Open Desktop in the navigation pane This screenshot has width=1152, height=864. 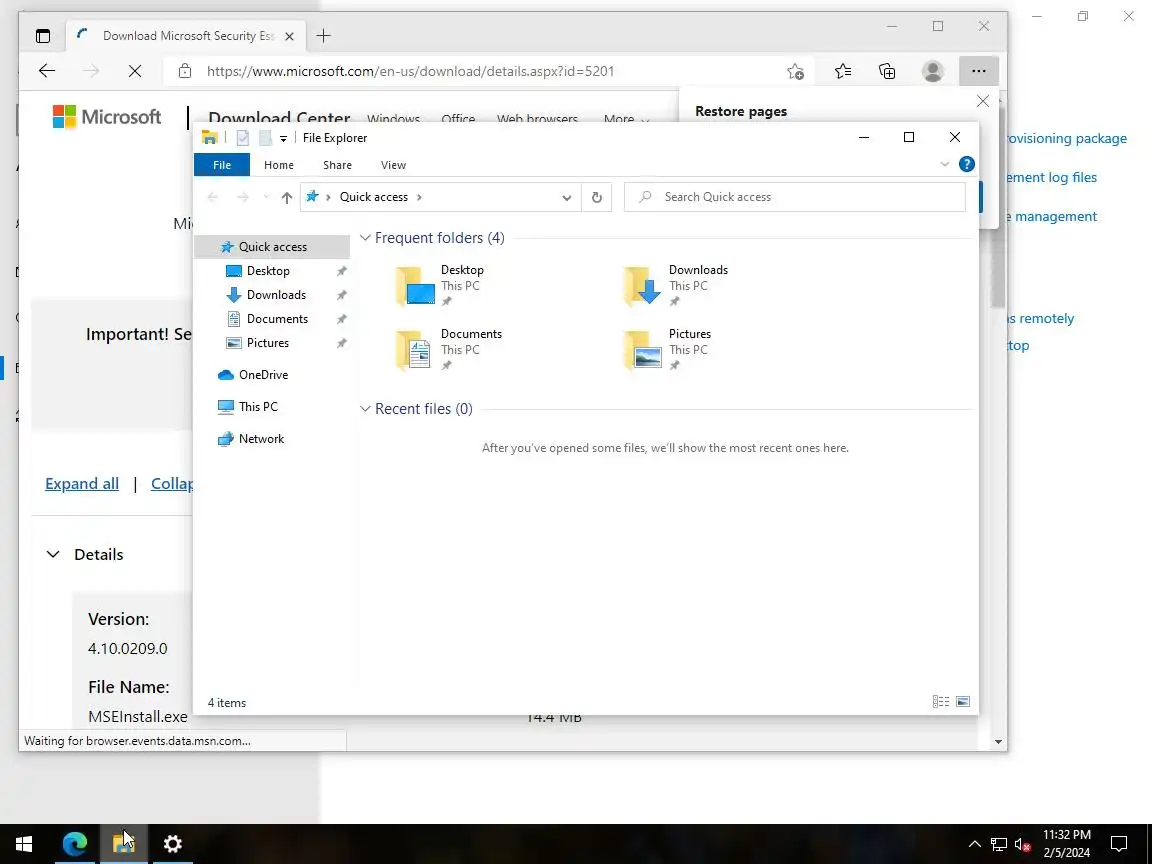tap(267, 271)
